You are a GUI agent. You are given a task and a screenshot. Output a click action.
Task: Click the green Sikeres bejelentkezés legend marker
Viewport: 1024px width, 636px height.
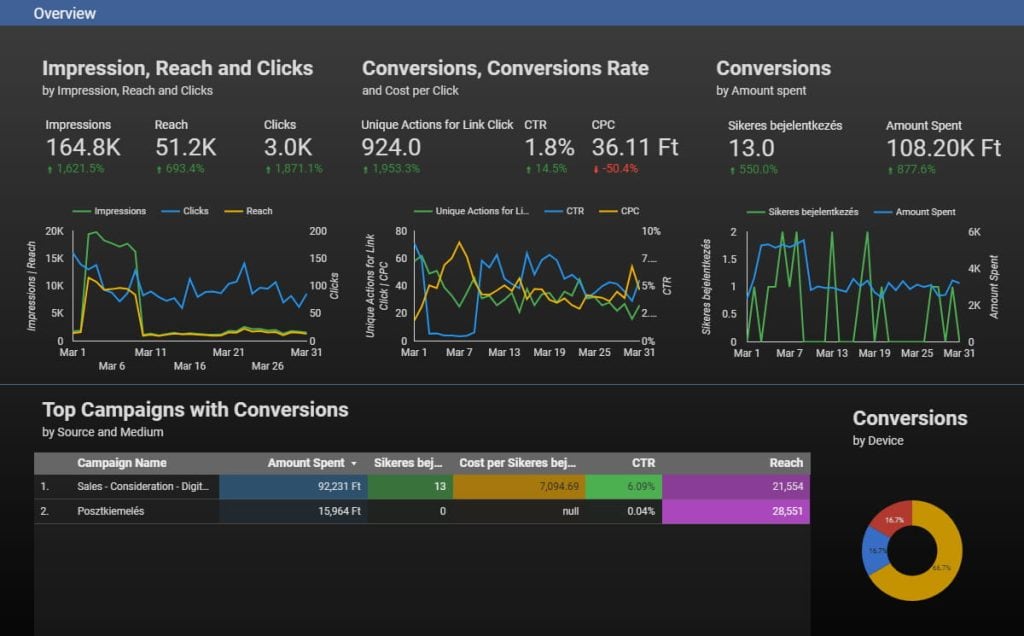coord(758,212)
